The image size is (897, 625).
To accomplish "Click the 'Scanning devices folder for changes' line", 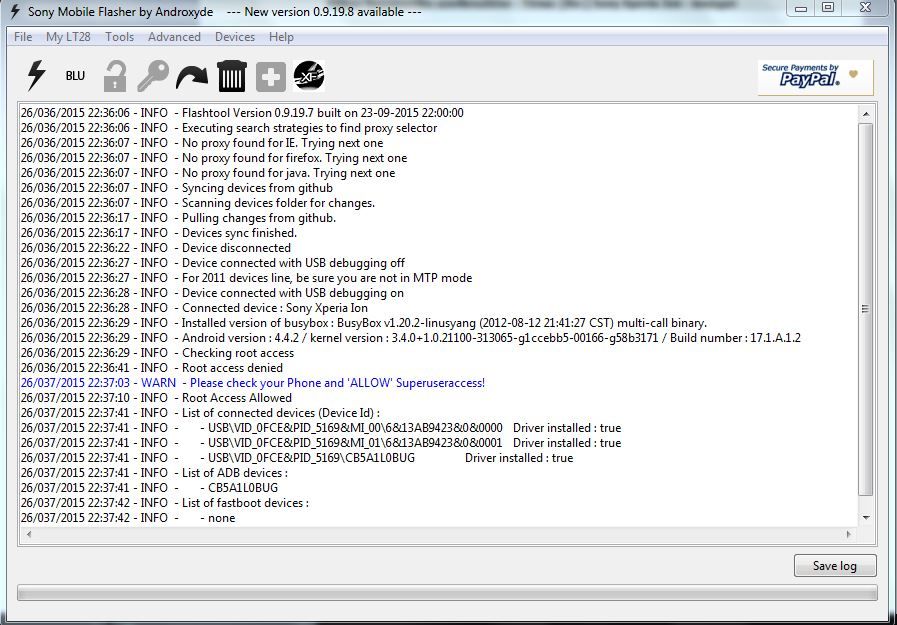I will (198, 203).
